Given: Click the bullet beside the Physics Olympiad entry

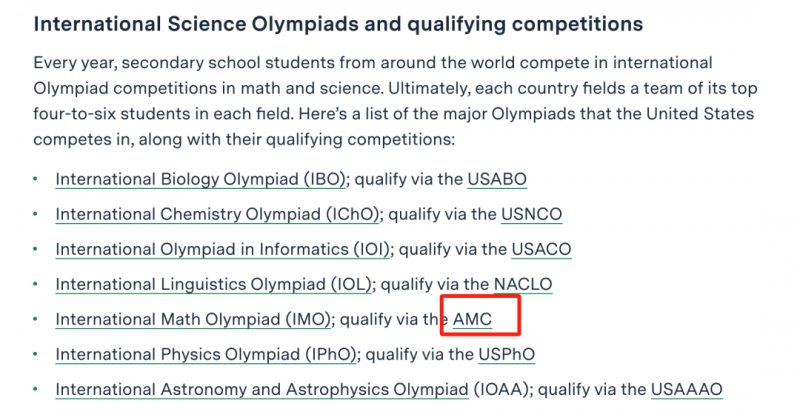Looking at the screenshot, I should 35,354.
